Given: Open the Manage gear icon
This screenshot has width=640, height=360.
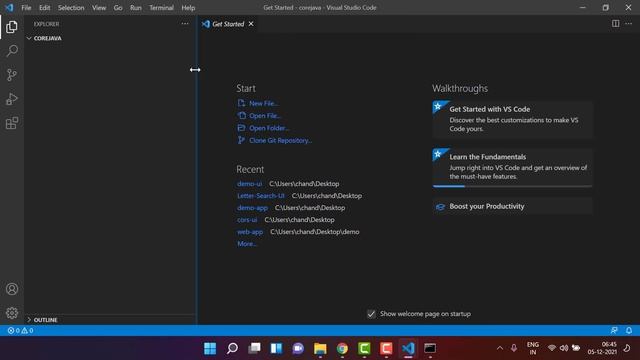Looking at the screenshot, I should click(x=12, y=313).
